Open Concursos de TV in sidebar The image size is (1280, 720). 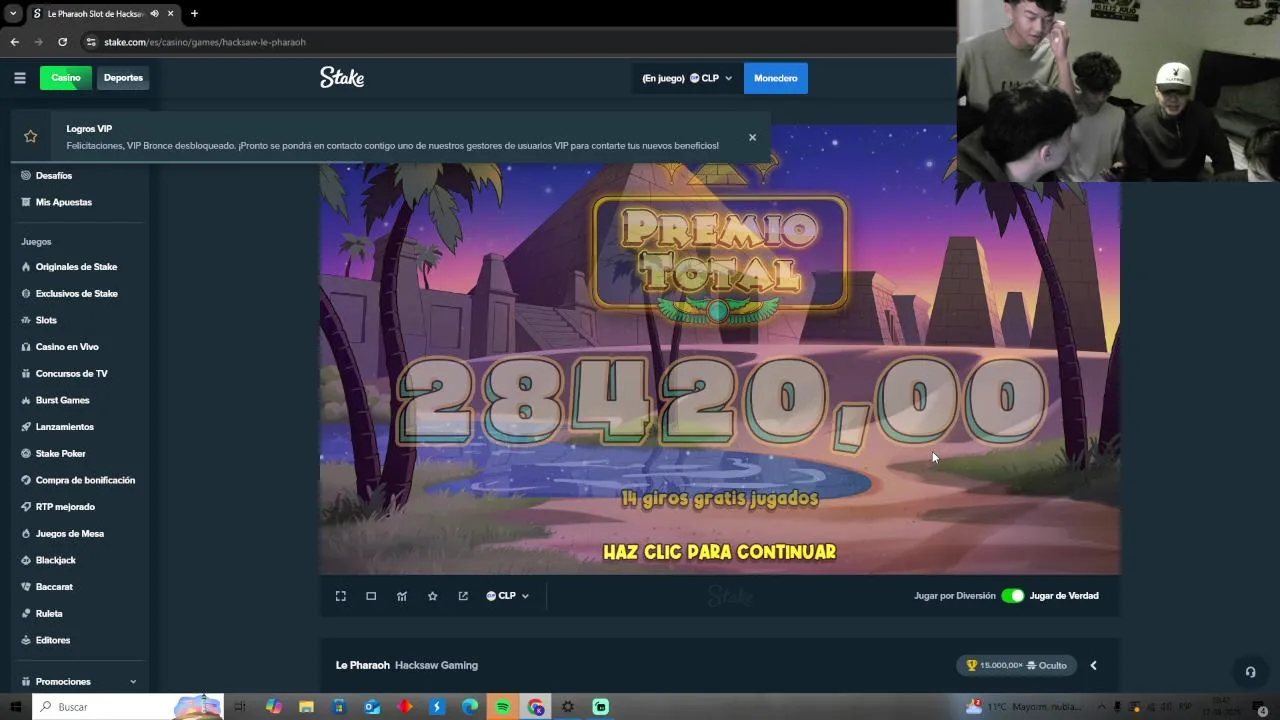(71, 374)
